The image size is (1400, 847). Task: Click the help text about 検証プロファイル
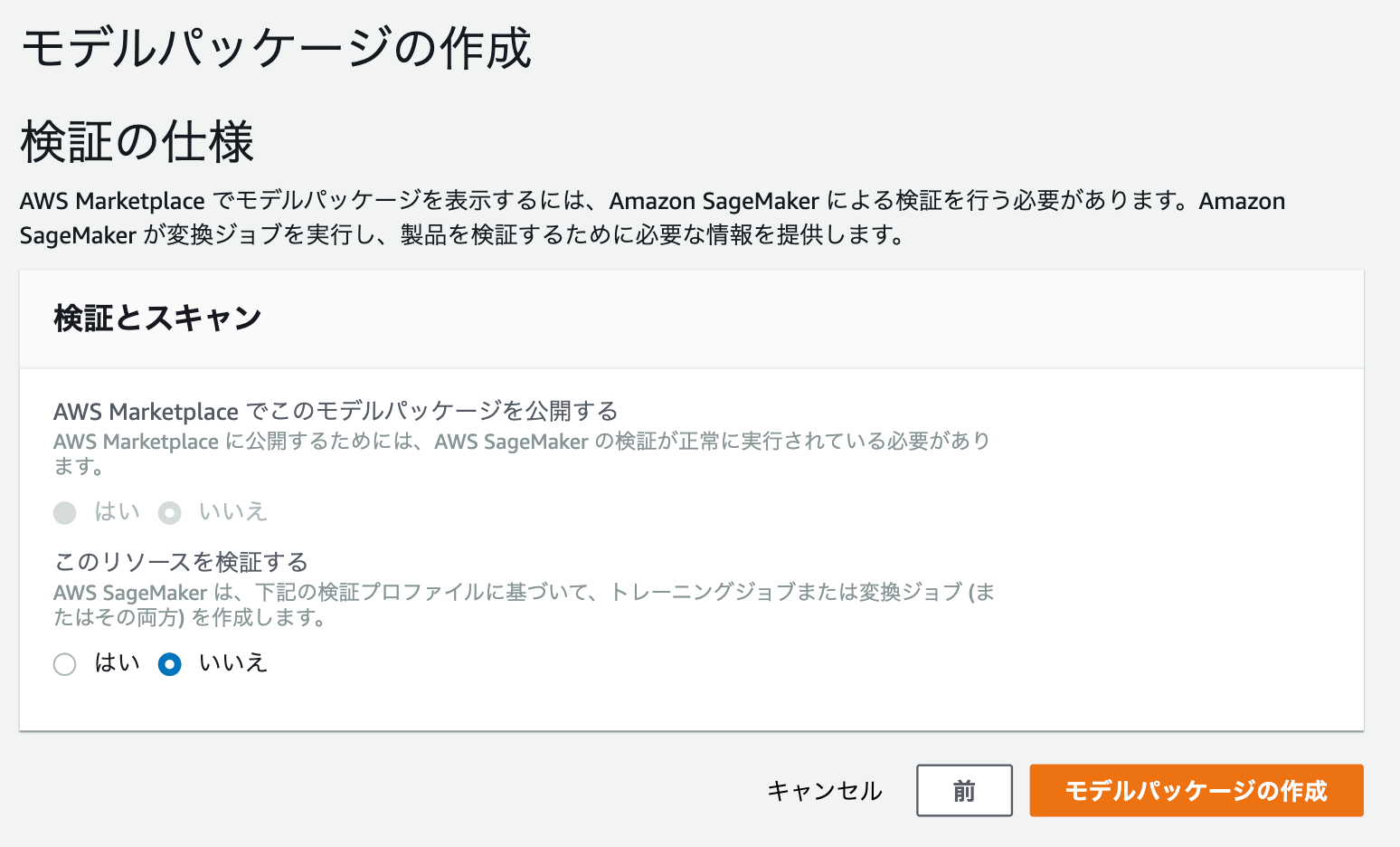pyautogui.click(x=524, y=604)
